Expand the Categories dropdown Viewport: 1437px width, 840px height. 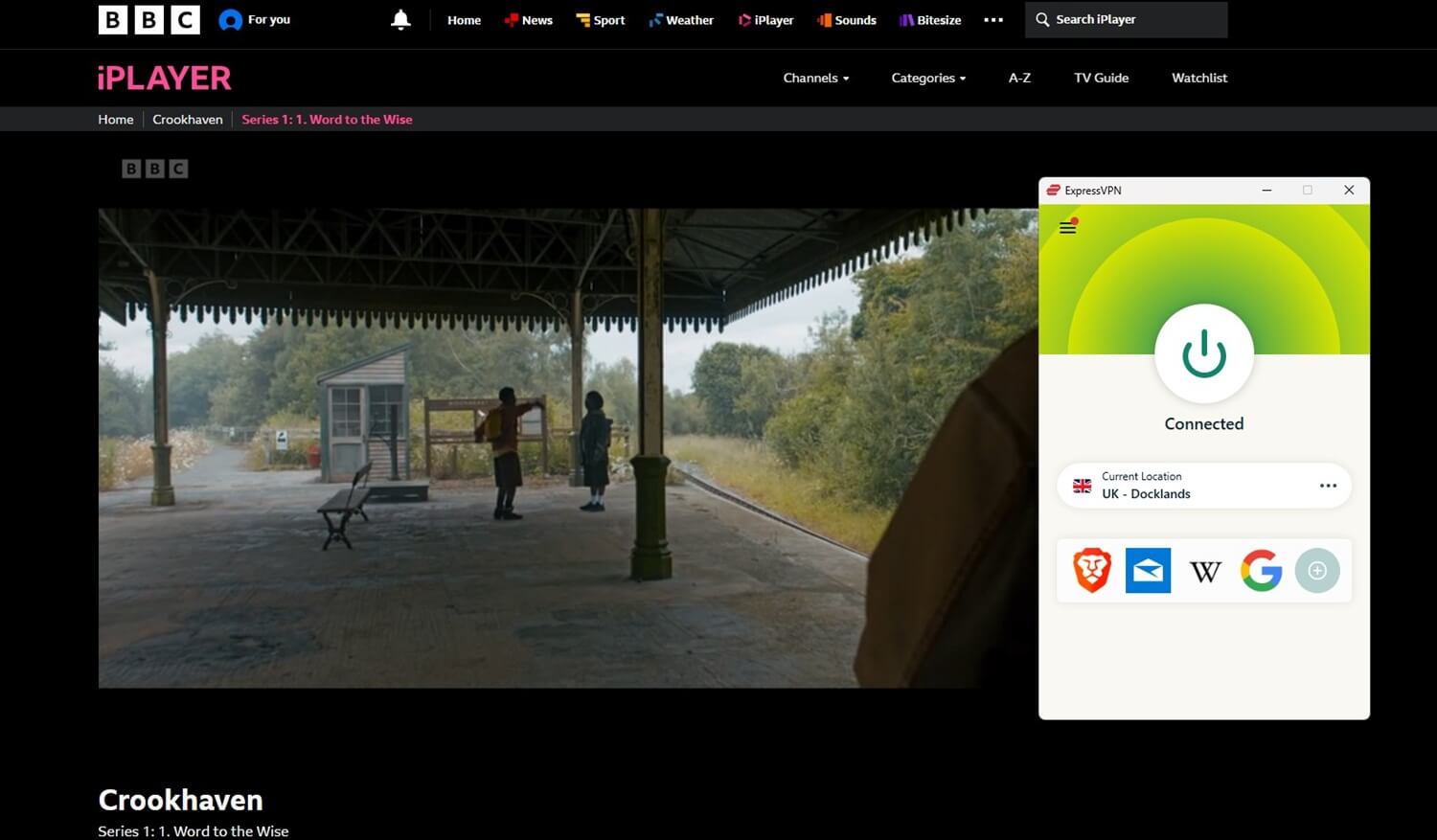tap(927, 78)
